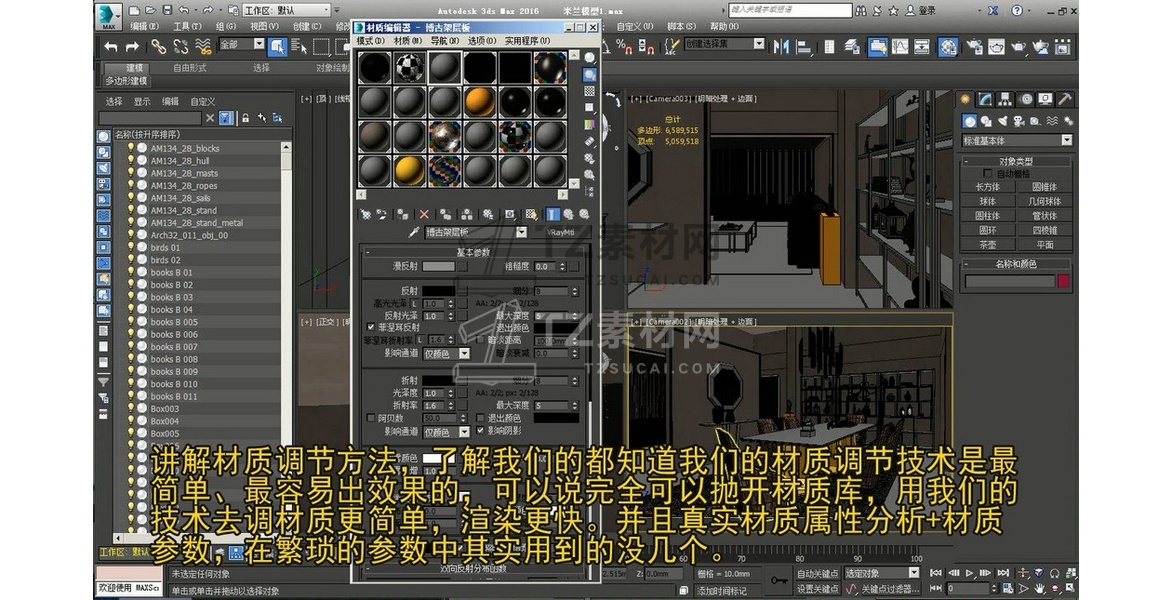Click the Align tool icon
1172x600 pixels.
(x=804, y=47)
